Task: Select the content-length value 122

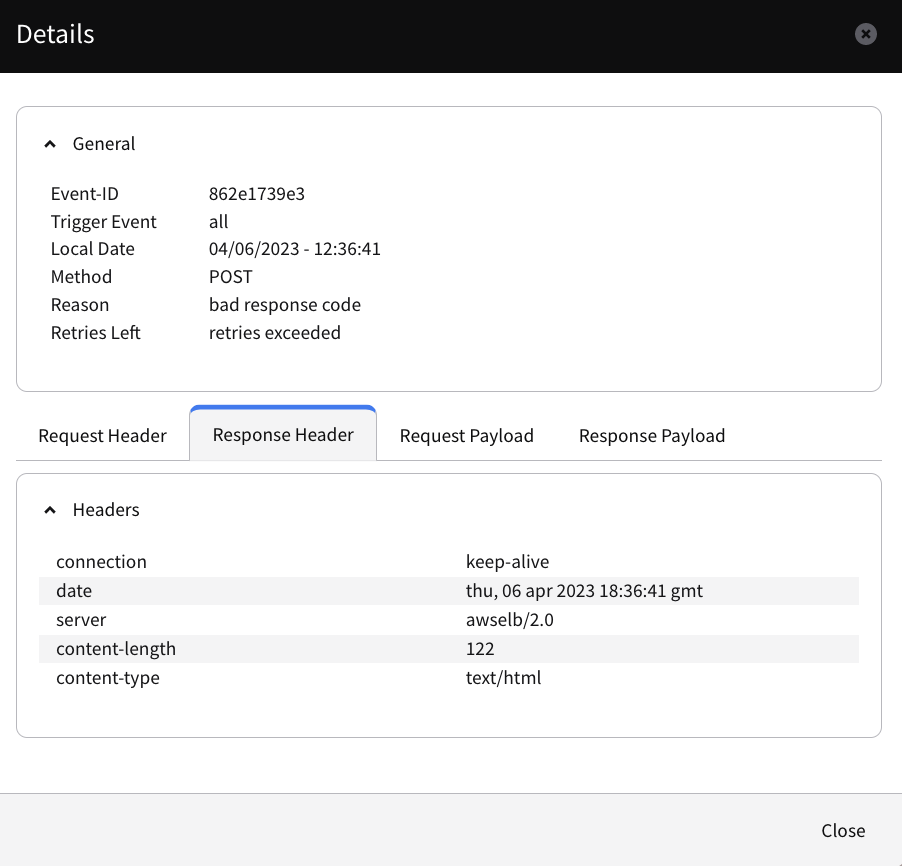Action: coord(480,649)
